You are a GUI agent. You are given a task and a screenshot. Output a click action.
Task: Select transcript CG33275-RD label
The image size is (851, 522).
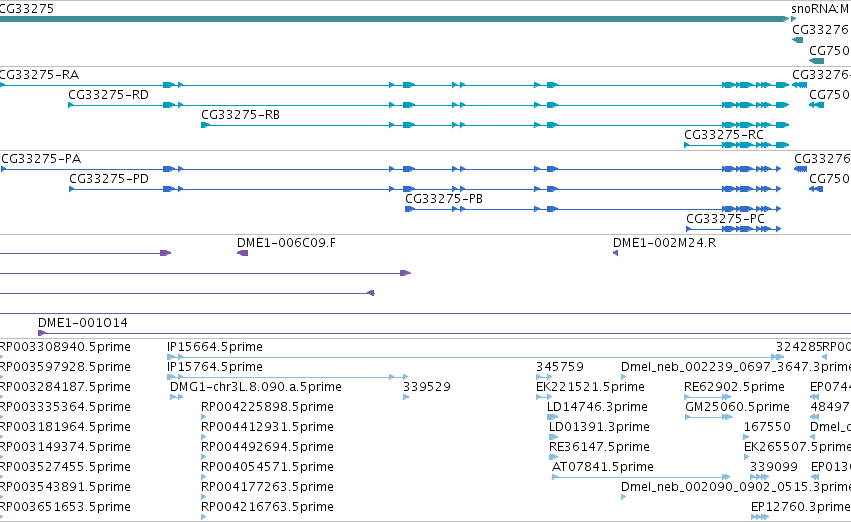click(109, 94)
